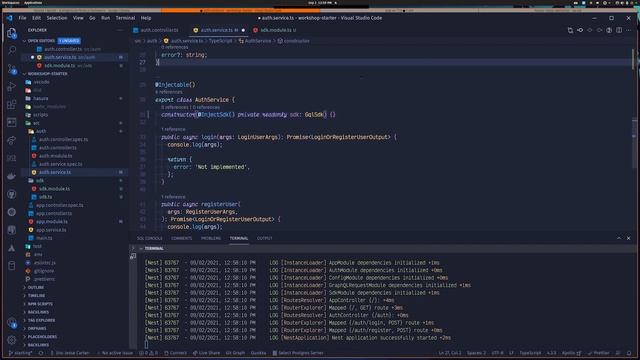This screenshot has width=640, height=360.
Task: Click Spaces: 2 indentation in status bar
Action: tap(476, 353)
